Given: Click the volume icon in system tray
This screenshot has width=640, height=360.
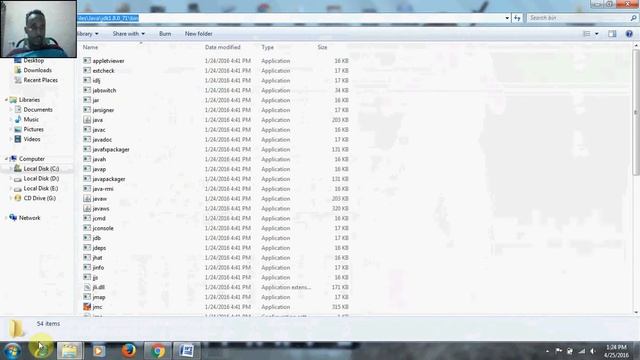Looking at the screenshot, I should click(592, 351).
